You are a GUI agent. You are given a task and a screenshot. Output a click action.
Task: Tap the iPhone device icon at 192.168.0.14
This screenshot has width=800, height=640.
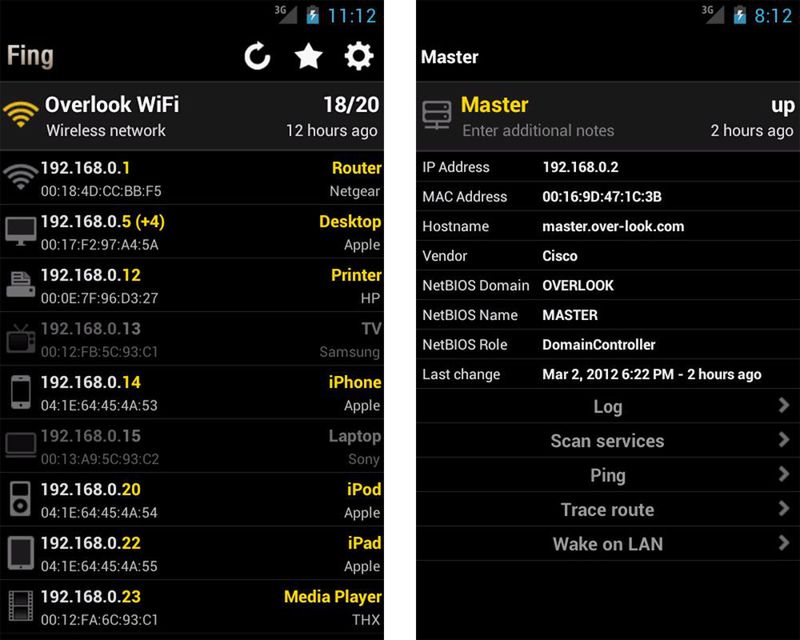pyautogui.click(x=20, y=391)
